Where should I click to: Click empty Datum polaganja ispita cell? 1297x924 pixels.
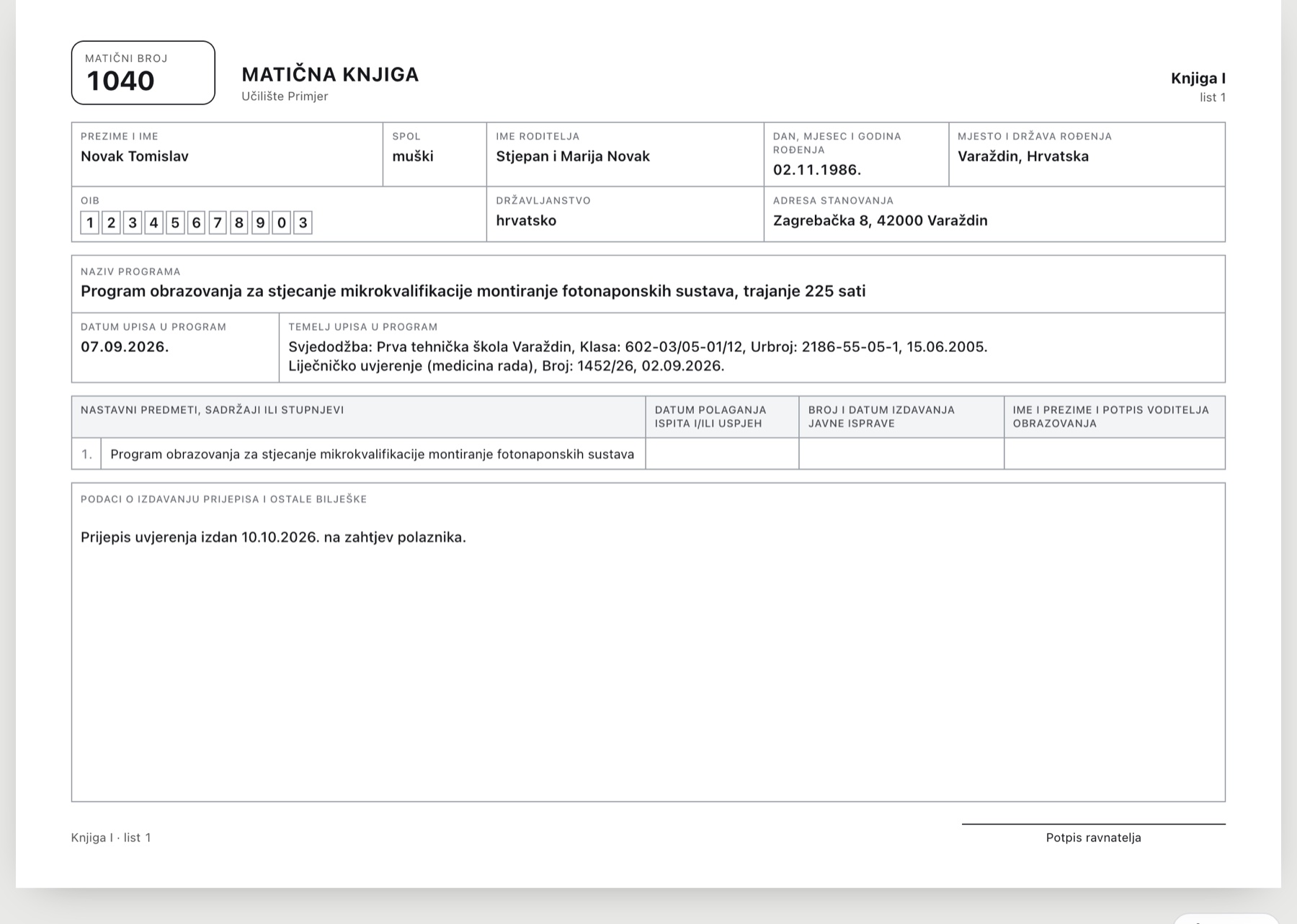point(722,454)
